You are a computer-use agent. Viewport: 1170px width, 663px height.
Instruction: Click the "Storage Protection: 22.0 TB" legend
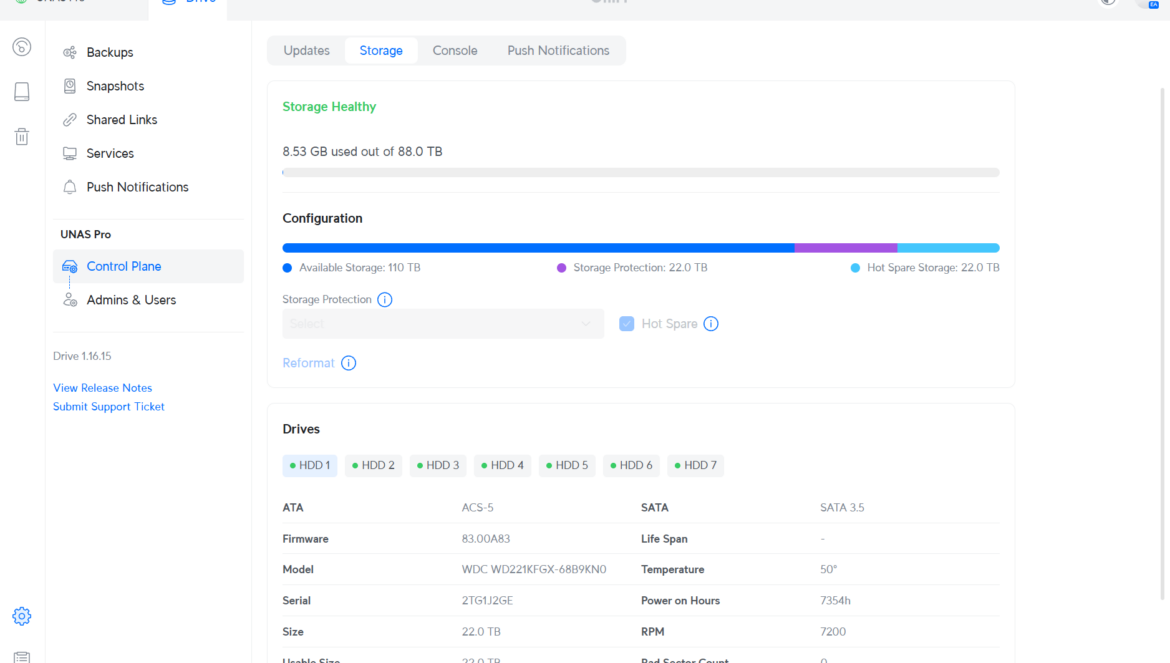click(x=640, y=268)
